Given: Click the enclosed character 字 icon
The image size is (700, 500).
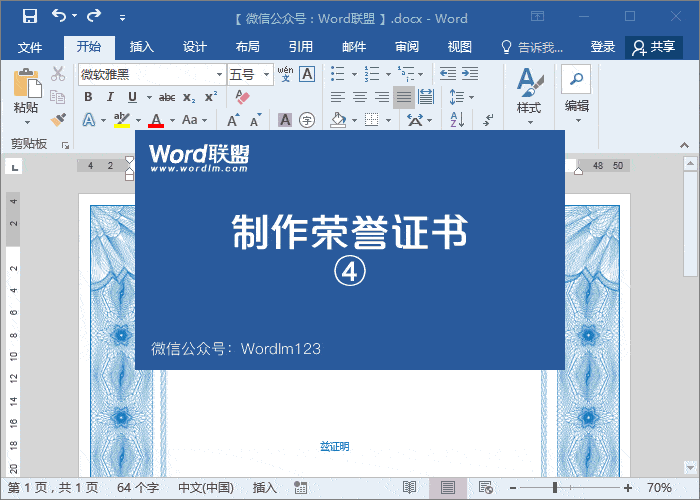Looking at the screenshot, I should coord(307,120).
